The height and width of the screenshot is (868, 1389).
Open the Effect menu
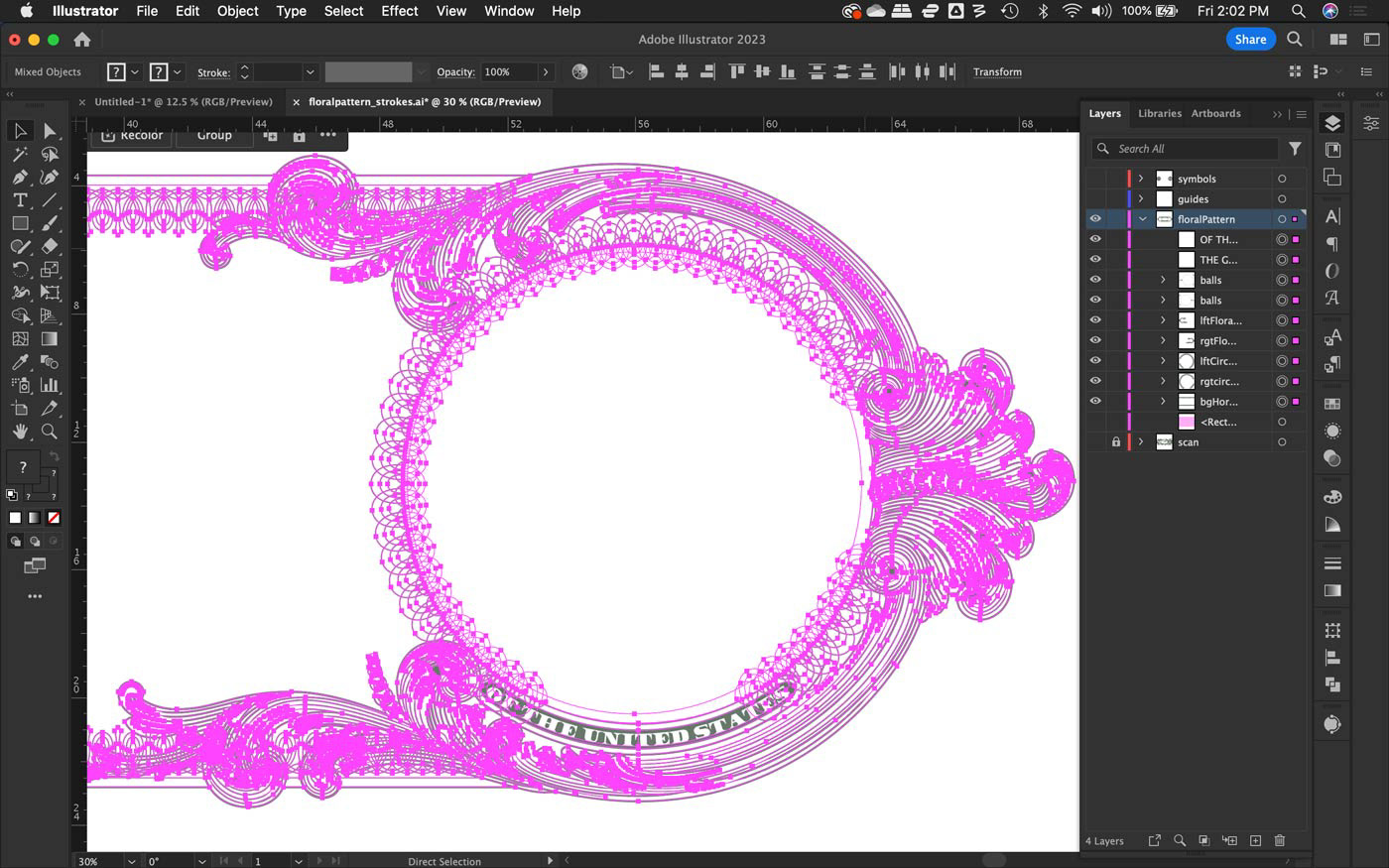pos(400,11)
